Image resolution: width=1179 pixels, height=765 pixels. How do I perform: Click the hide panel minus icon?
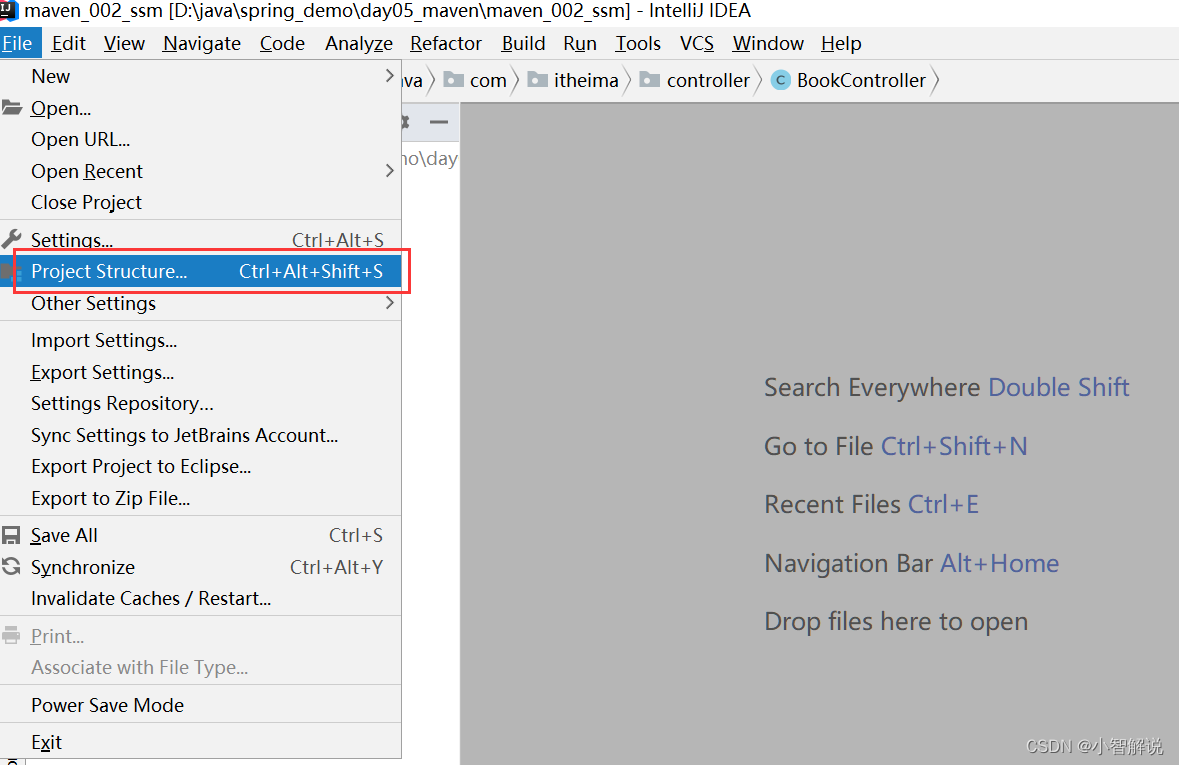(439, 121)
